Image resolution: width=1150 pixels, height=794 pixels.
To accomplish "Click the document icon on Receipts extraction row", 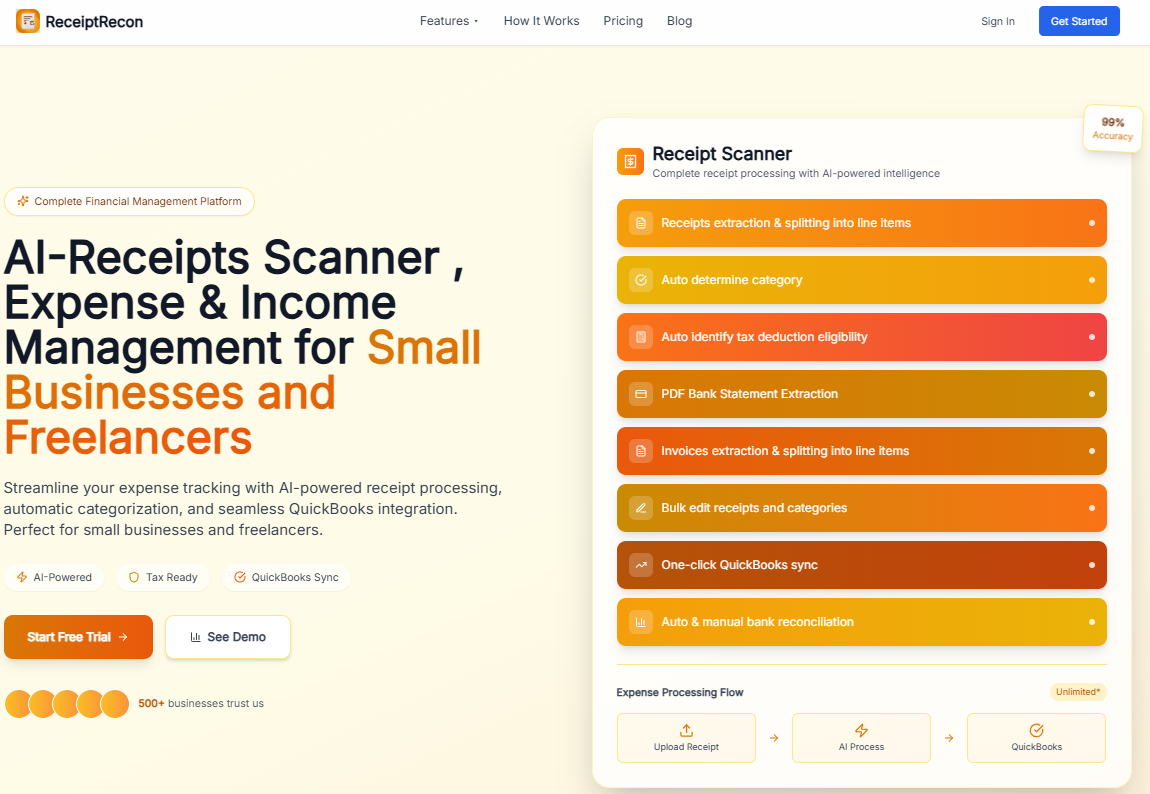I will pos(640,223).
